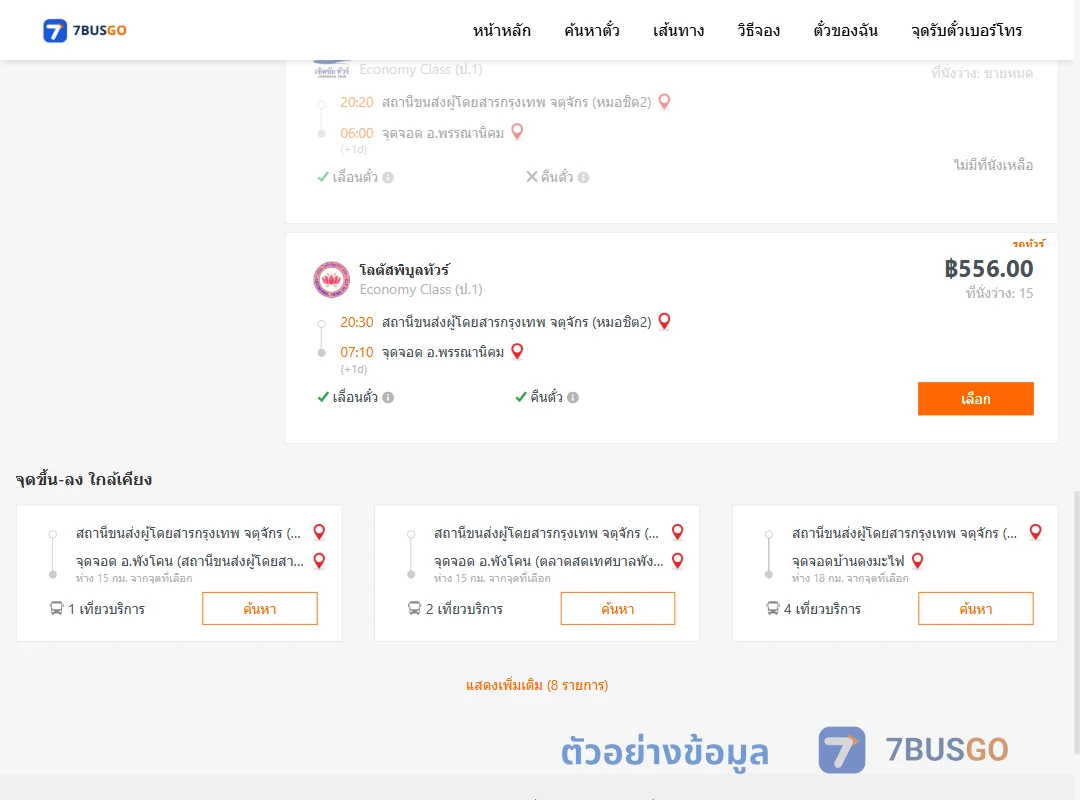
Task: Click the bus icon by 4 เที่ยวบริการ
Action: 772,608
